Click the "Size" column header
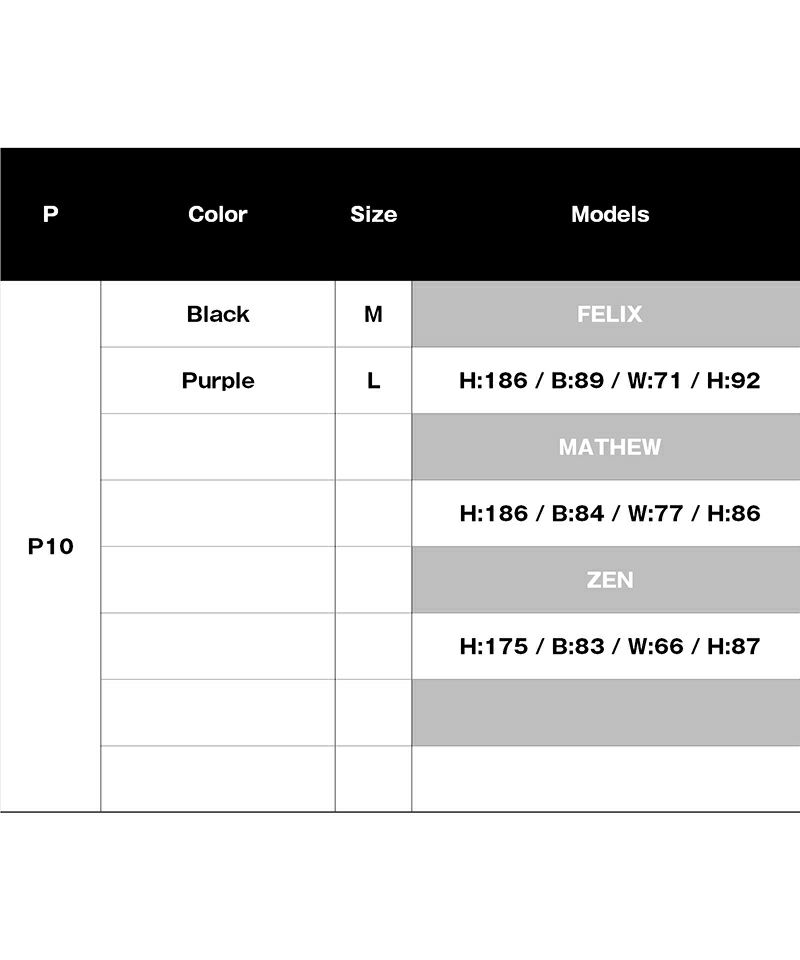This screenshot has height=960, width=800. tap(373, 214)
